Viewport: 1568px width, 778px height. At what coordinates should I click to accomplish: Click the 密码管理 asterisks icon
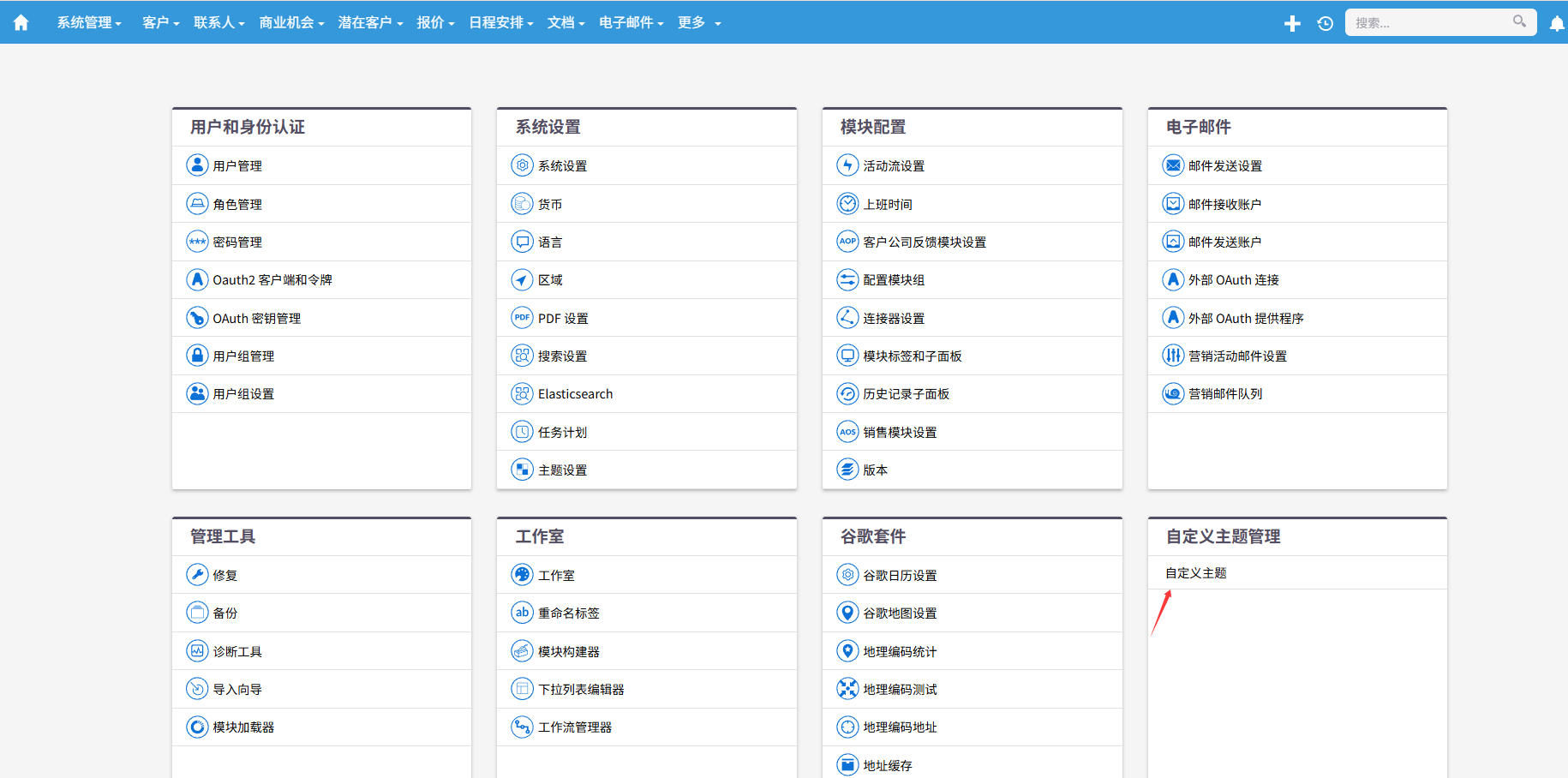[x=197, y=241]
